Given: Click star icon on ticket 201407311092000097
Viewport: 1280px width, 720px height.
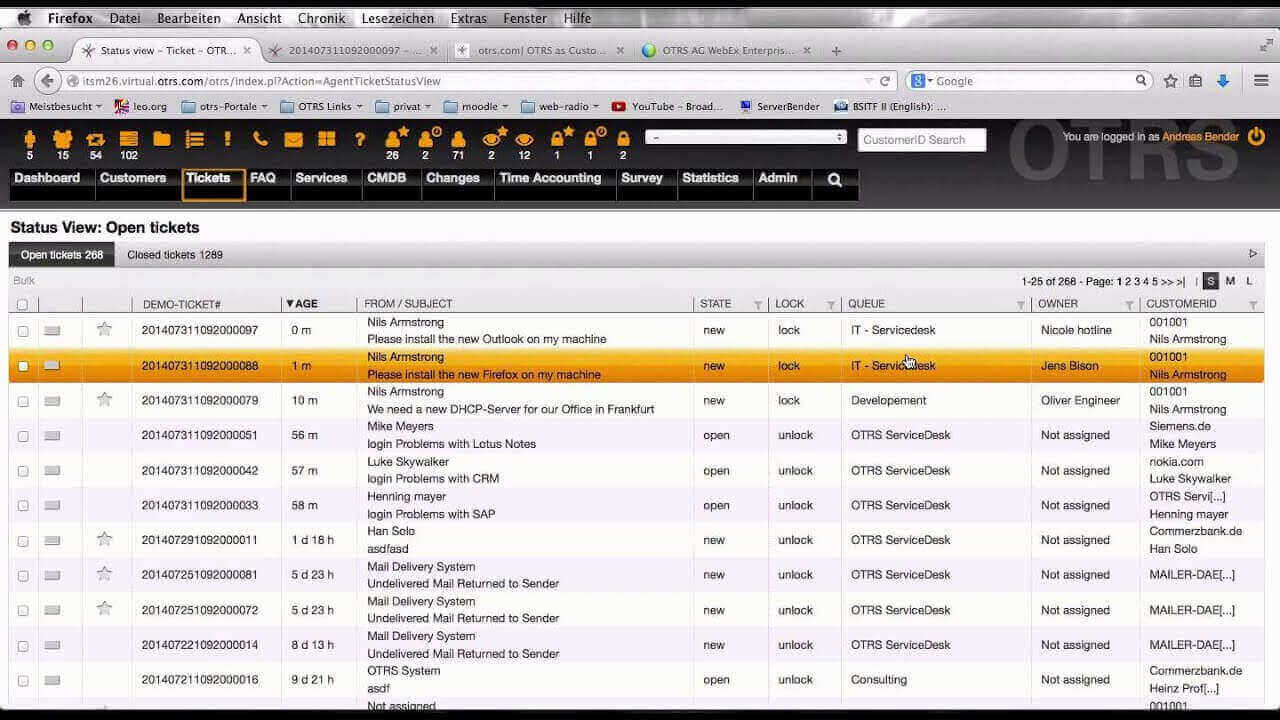Looking at the screenshot, I should pos(104,329).
